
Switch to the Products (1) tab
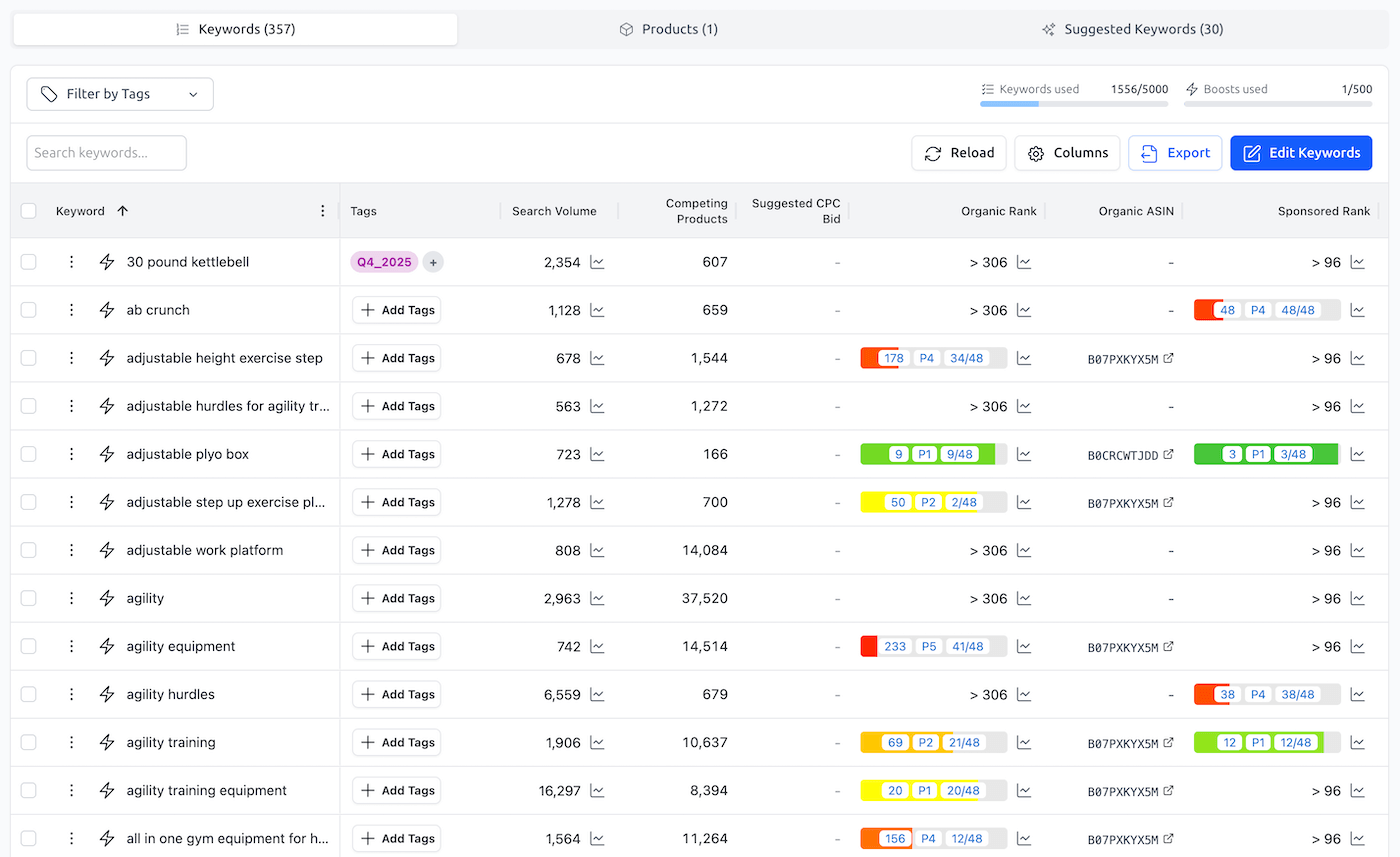coord(668,29)
